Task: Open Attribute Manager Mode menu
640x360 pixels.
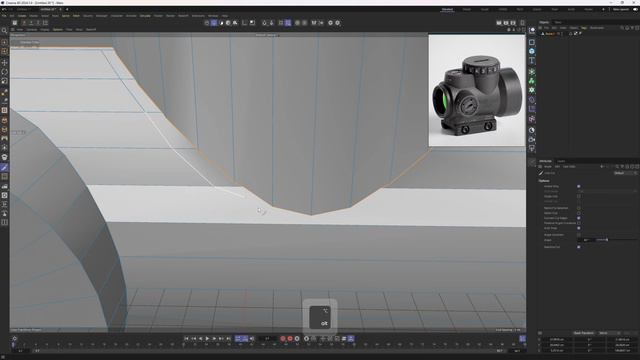Action: tap(548, 167)
